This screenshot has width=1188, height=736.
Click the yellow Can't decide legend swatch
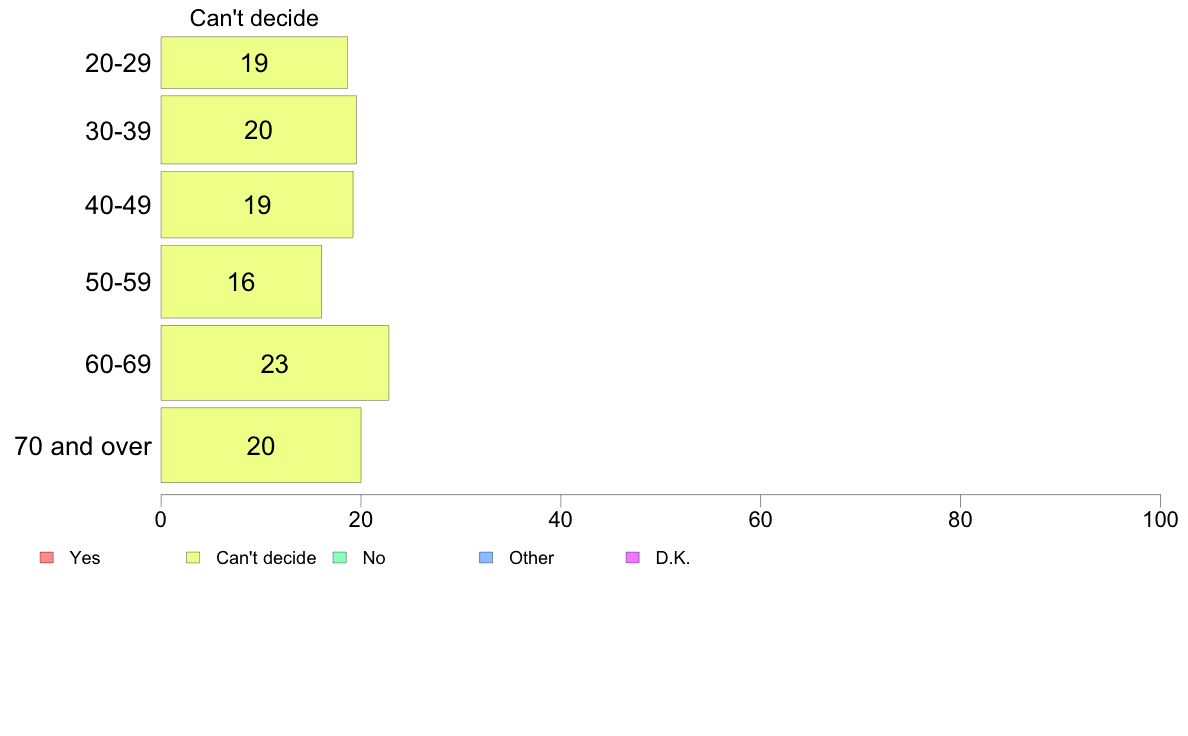(x=193, y=558)
